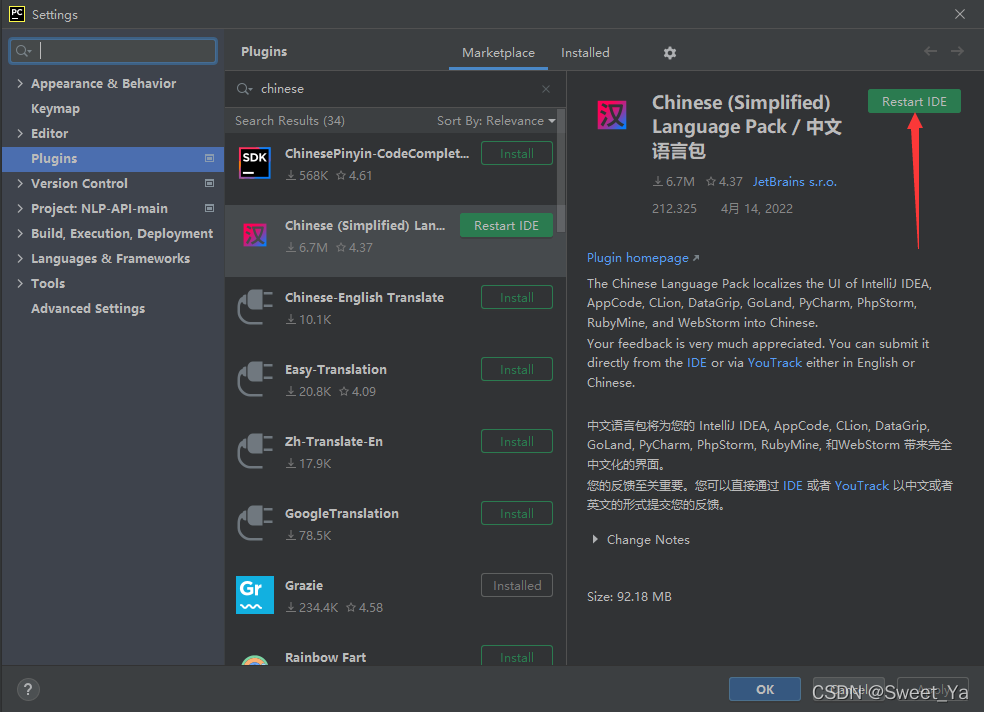Viewport: 984px width, 712px height.
Task: Click Restart IDE in plugin list
Action: (506, 226)
